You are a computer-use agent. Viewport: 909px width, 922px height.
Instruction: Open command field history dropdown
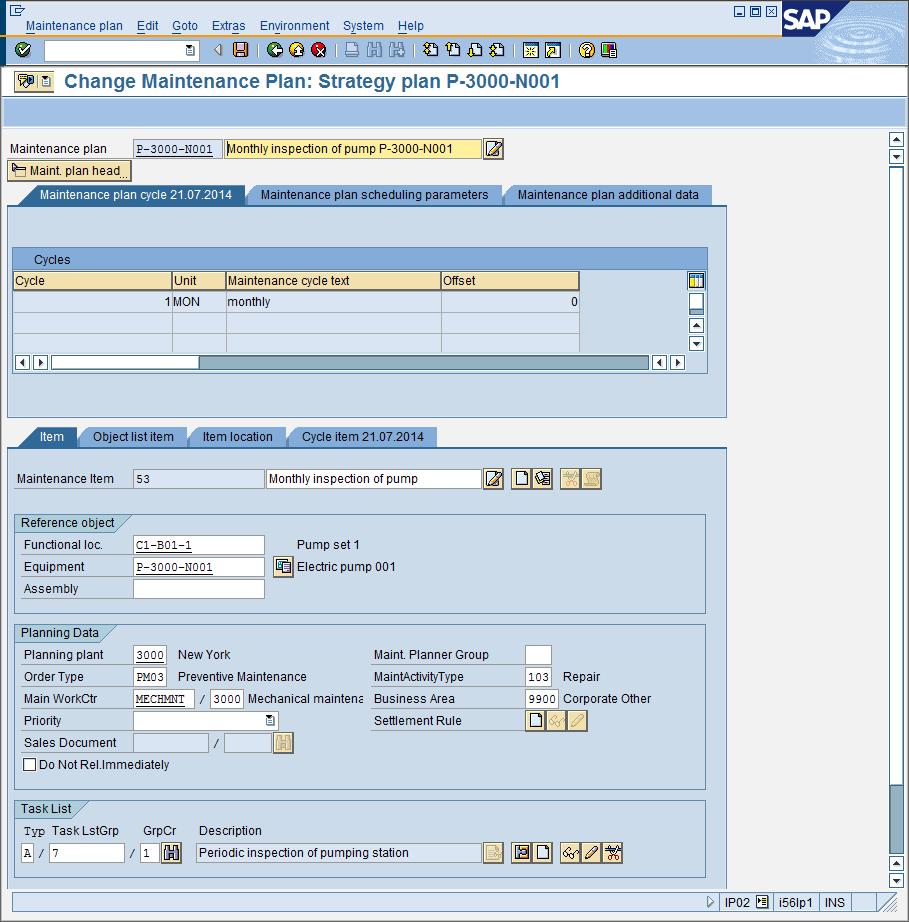pos(190,51)
